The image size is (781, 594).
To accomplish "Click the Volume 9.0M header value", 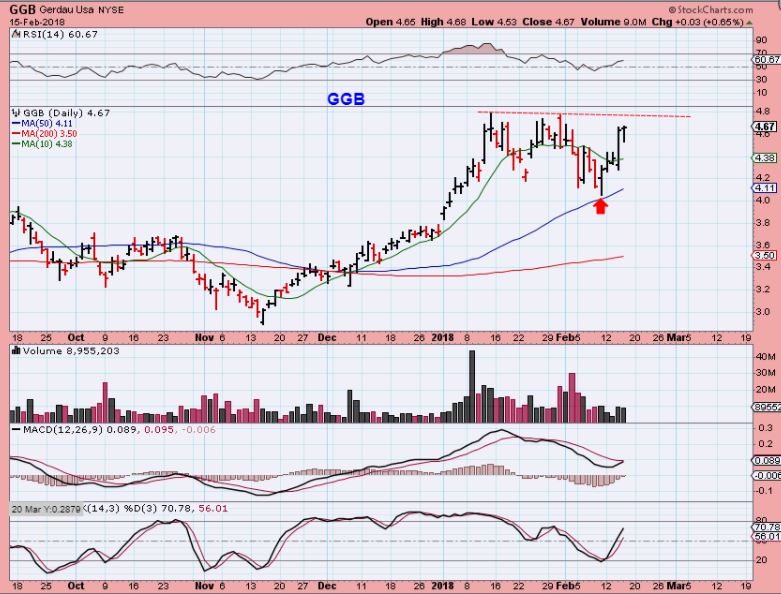I will point(613,22).
